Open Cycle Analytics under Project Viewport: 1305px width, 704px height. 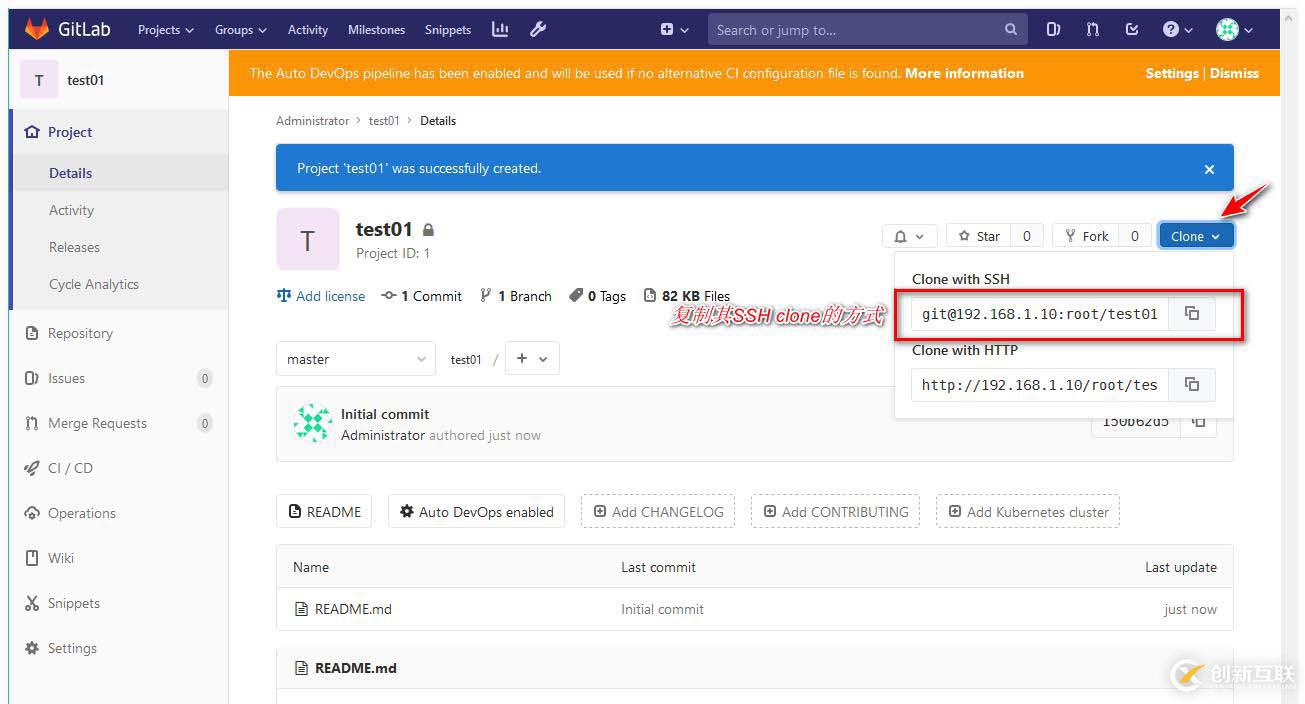point(94,284)
